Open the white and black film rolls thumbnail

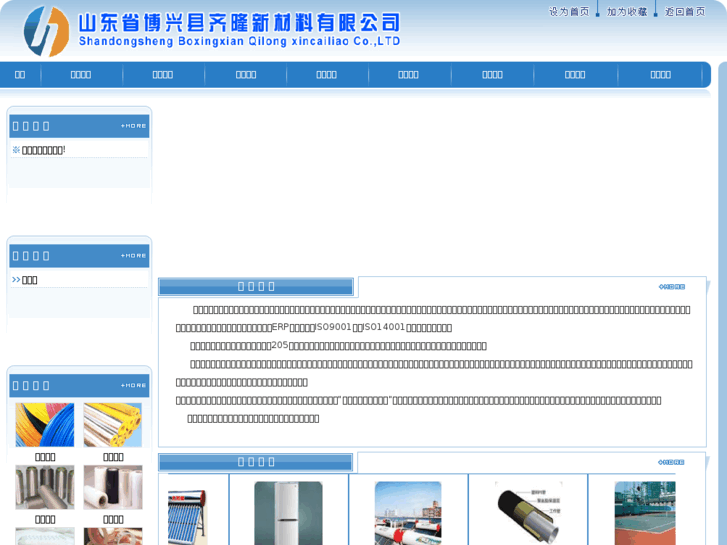113,487
